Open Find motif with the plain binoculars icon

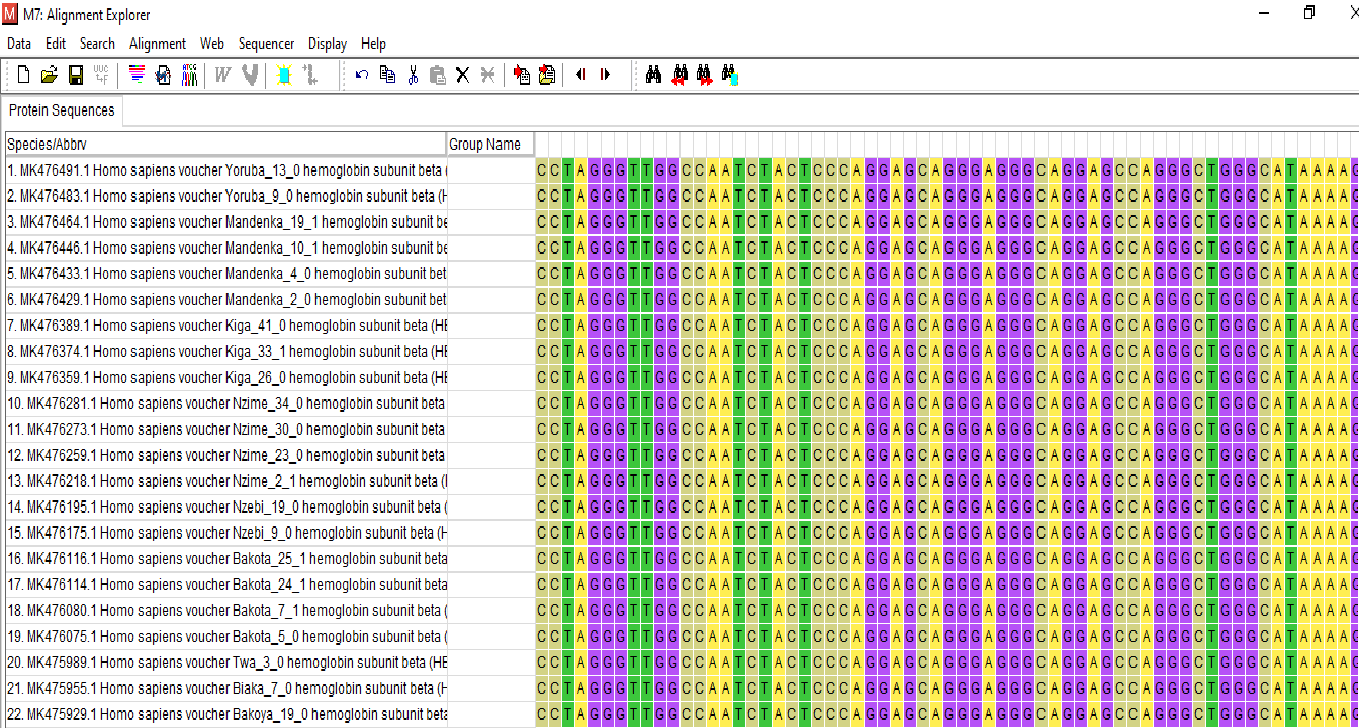click(653, 75)
